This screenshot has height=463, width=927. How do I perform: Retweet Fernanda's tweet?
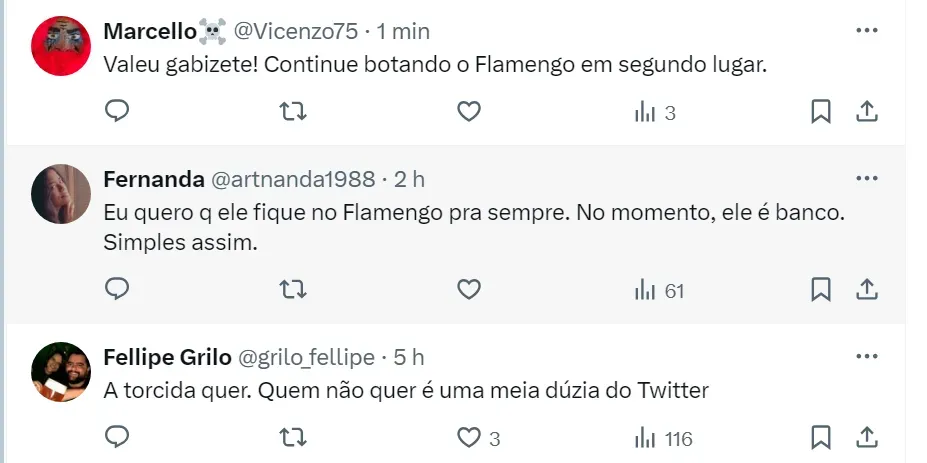(x=293, y=290)
